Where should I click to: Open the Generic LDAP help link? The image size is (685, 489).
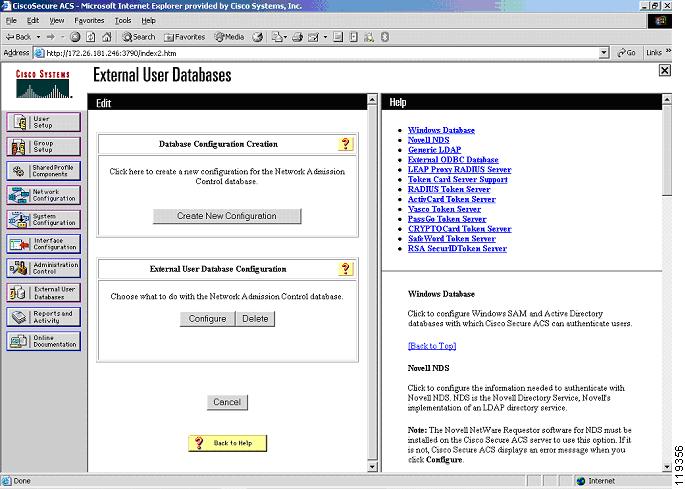point(434,150)
